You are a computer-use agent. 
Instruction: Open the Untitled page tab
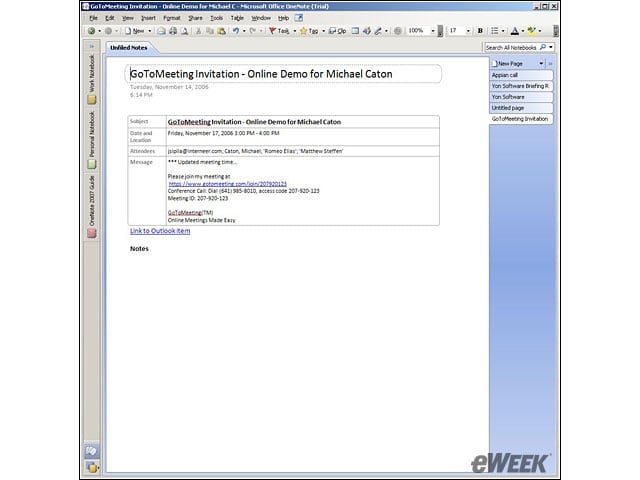point(521,108)
